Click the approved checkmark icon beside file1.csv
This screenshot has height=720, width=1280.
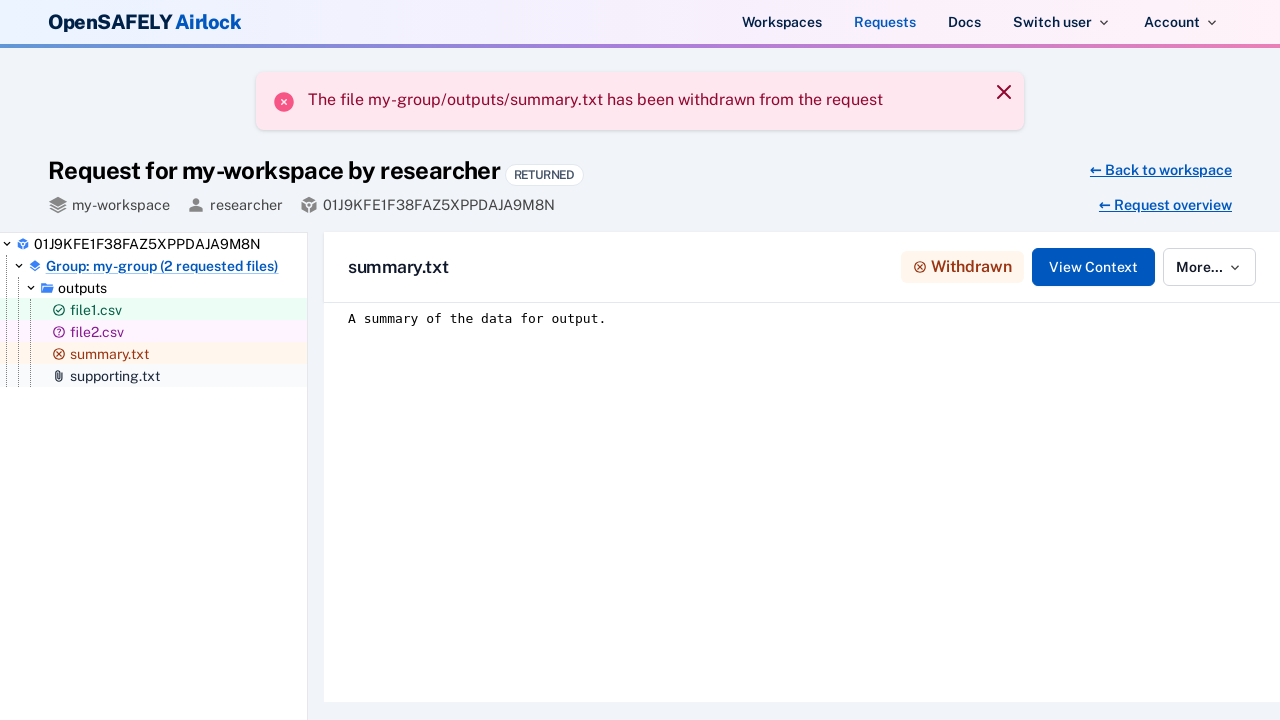click(x=59, y=310)
